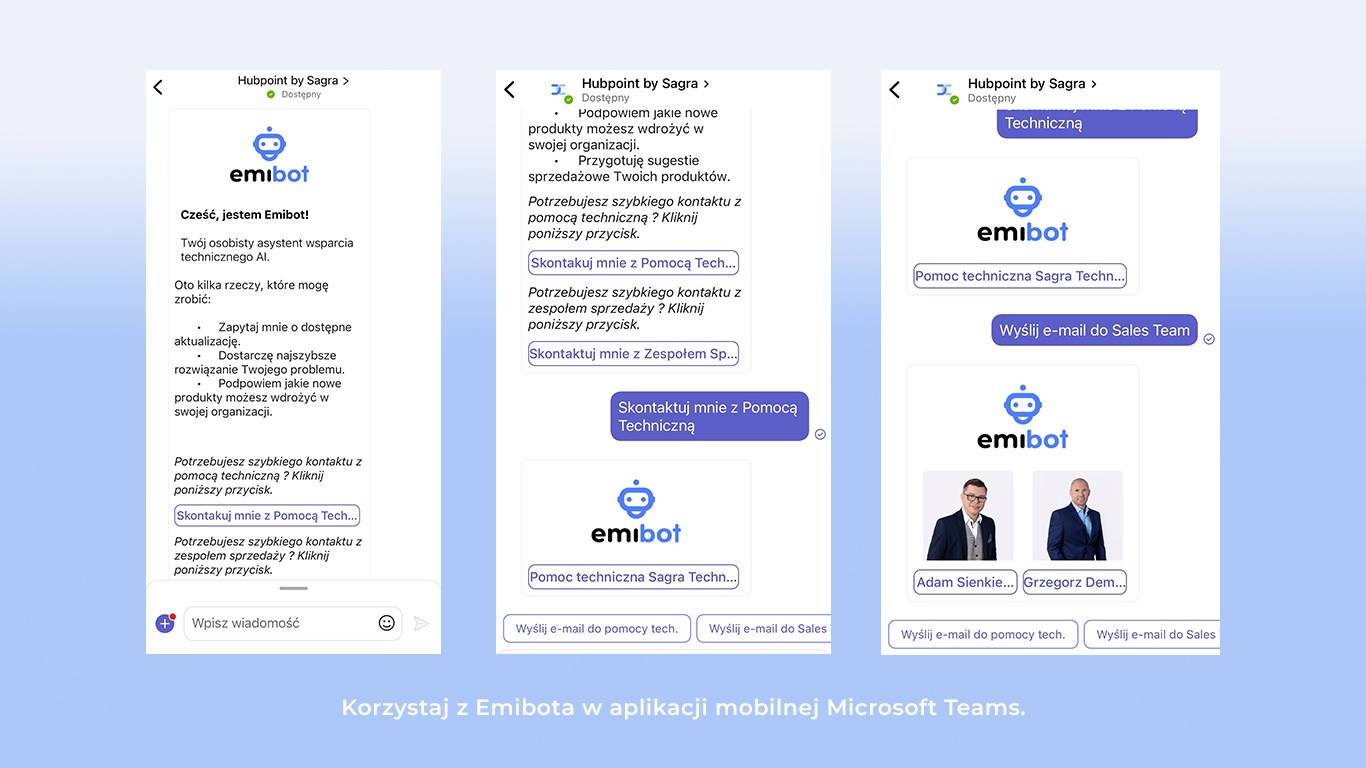Pull up the drawer handle above message field
The height and width of the screenshot is (768, 1366).
pos(294,588)
